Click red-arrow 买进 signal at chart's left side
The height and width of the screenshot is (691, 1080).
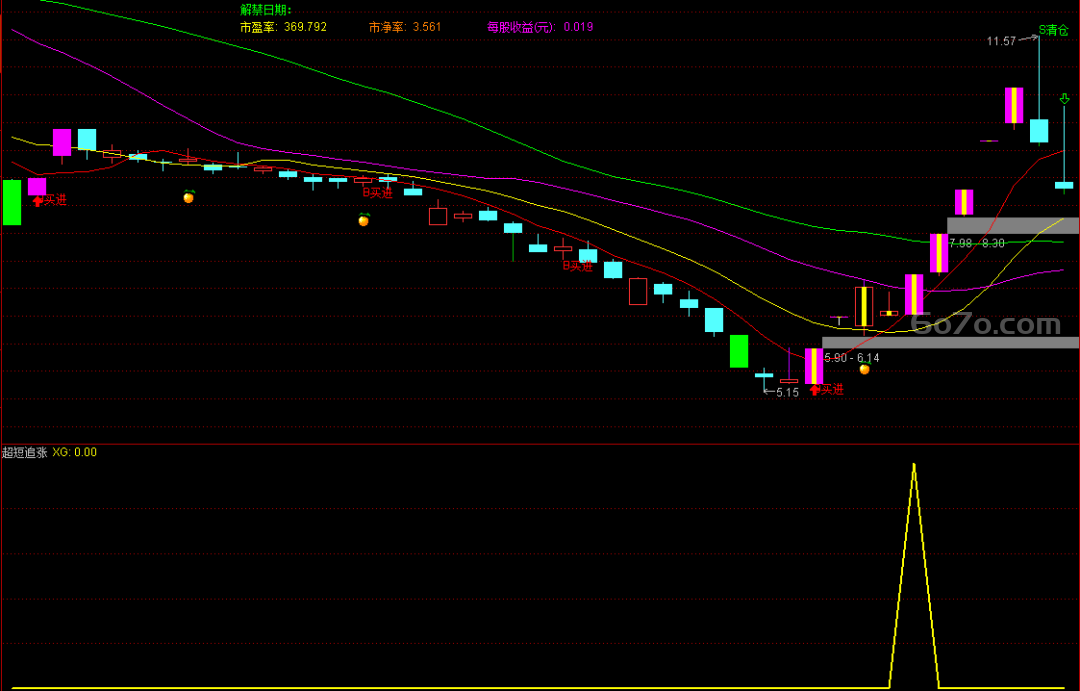click(50, 200)
